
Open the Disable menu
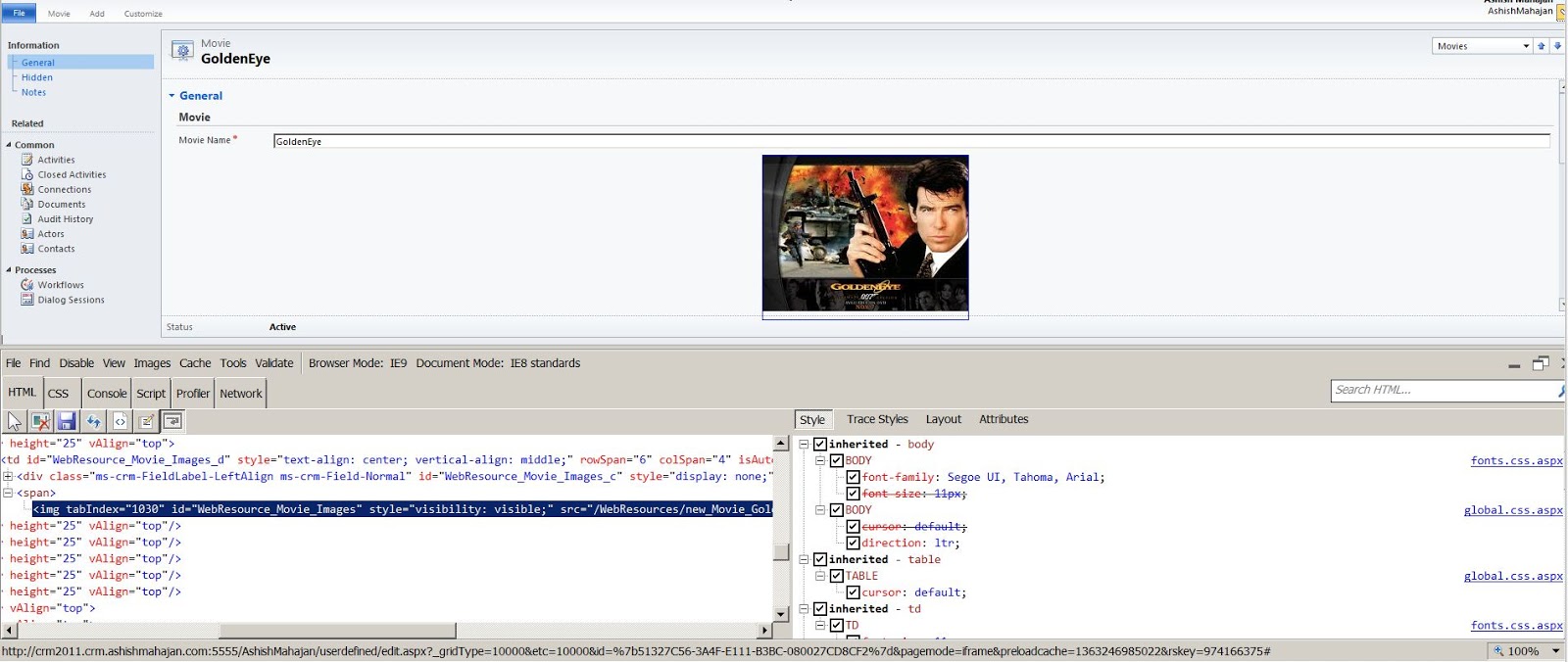[x=76, y=363]
